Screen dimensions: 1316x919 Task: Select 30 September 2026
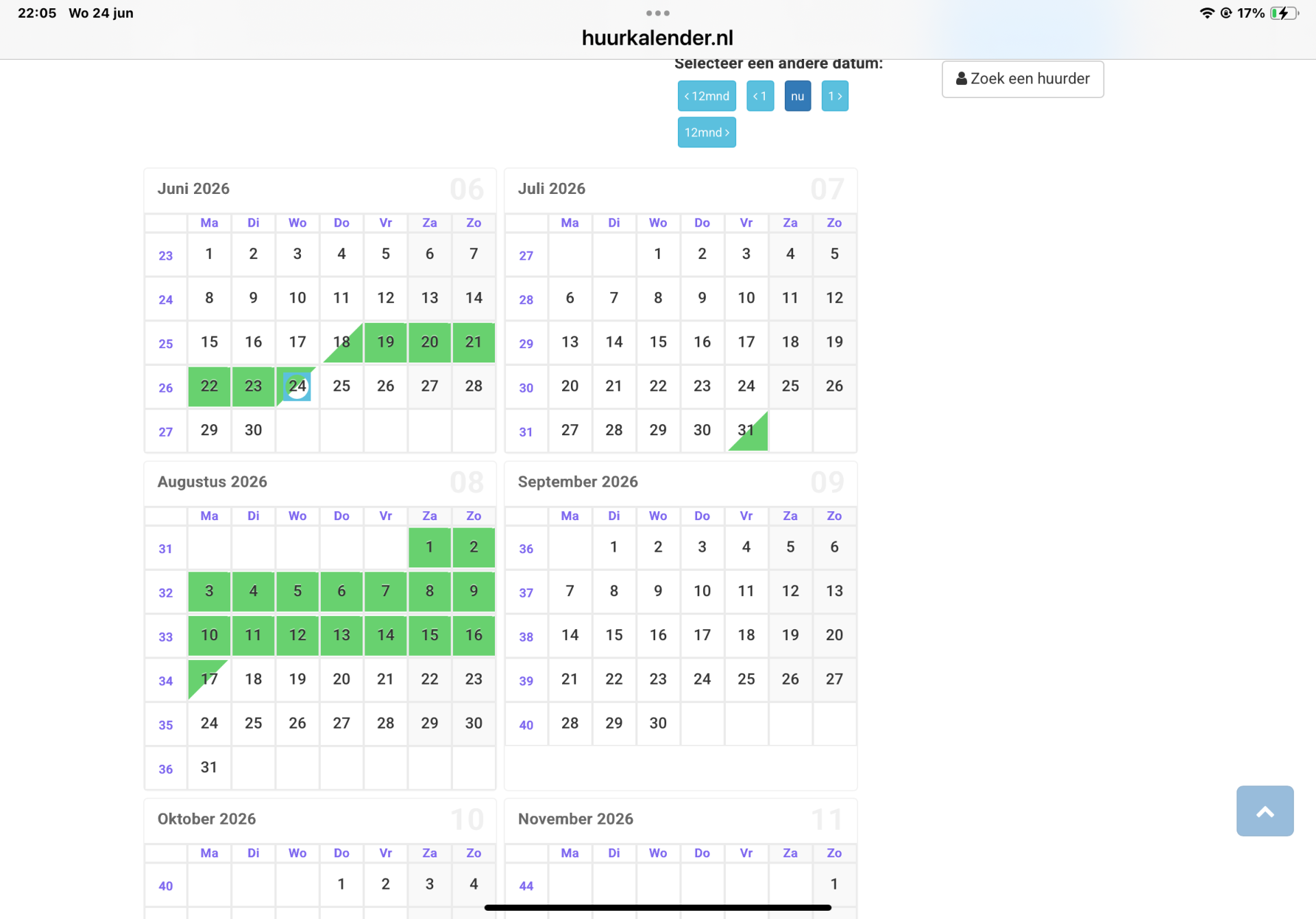[658, 723]
